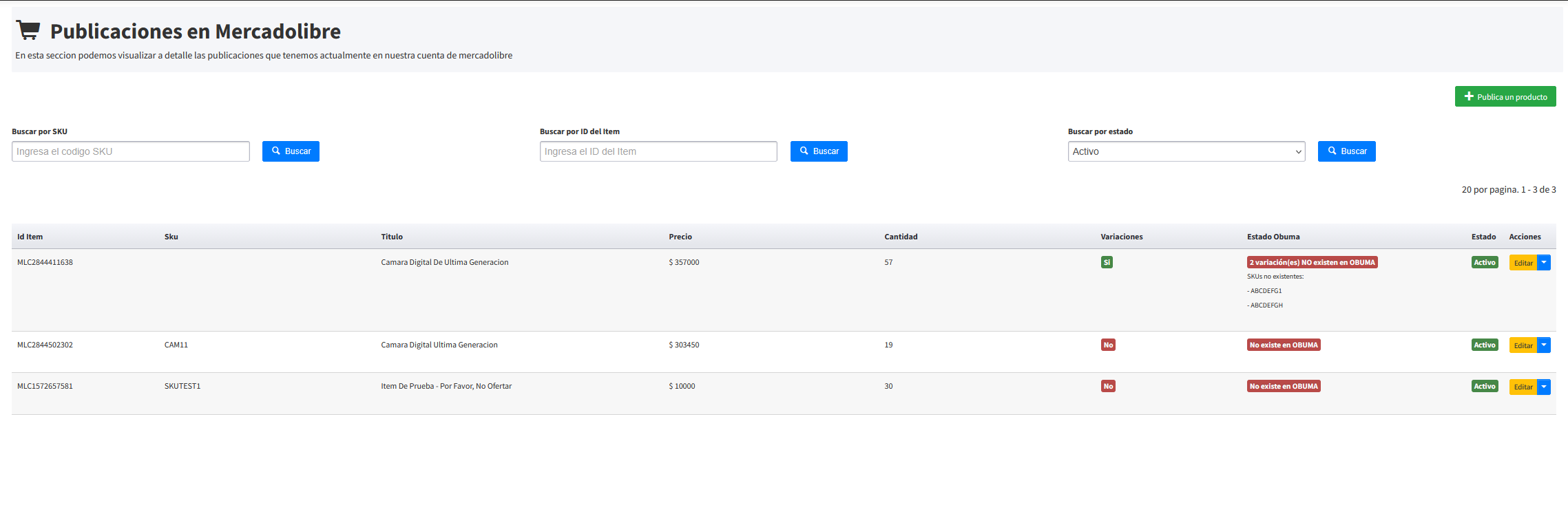The height and width of the screenshot is (505, 1568).
Task: Click the shopping cart icon beside the title
Action: [x=28, y=30]
